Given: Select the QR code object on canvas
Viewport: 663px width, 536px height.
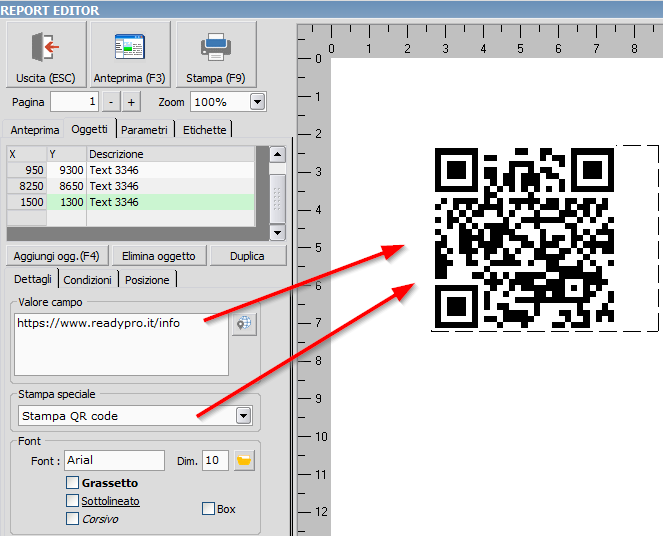Looking at the screenshot, I should [x=524, y=238].
